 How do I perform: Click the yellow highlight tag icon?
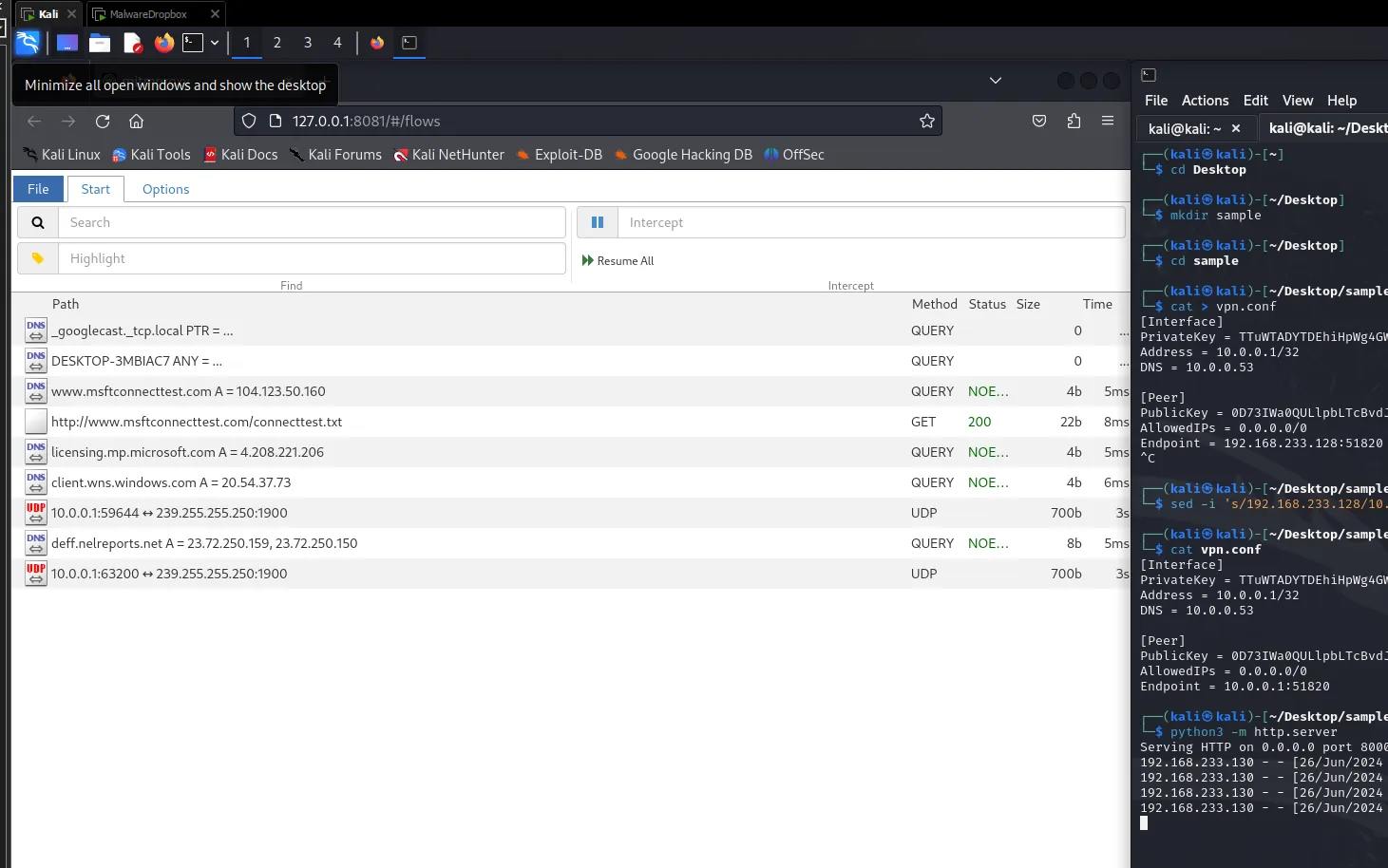click(x=38, y=258)
